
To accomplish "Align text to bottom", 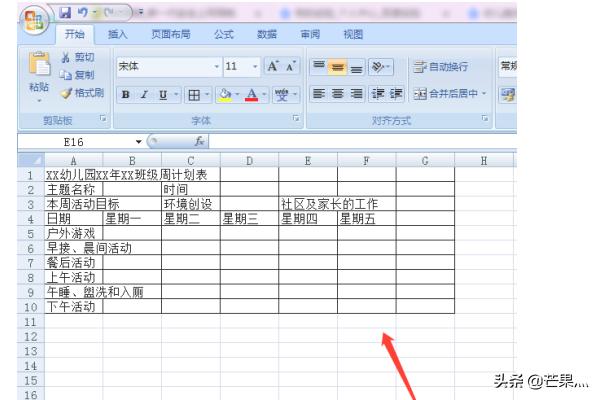I will click(x=356, y=67).
